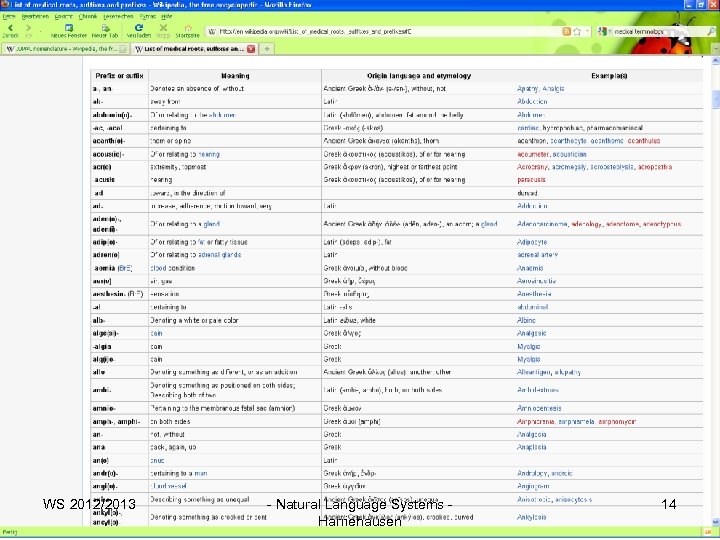The width and height of the screenshot is (720, 540).
Task: Open the Myalgia link in -algia row
Action: click(x=529, y=347)
